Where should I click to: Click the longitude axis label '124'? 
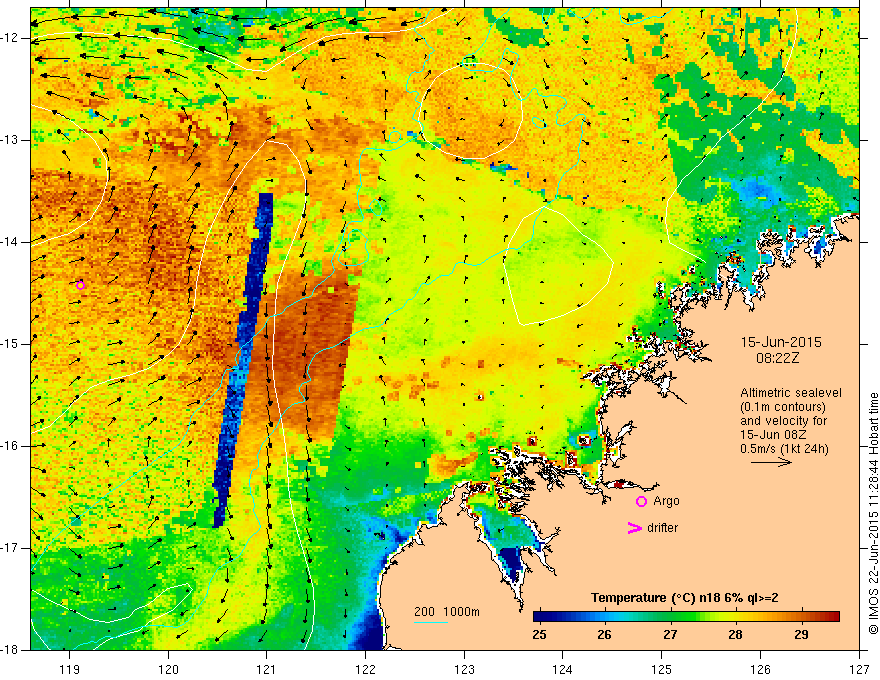point(563,669)
